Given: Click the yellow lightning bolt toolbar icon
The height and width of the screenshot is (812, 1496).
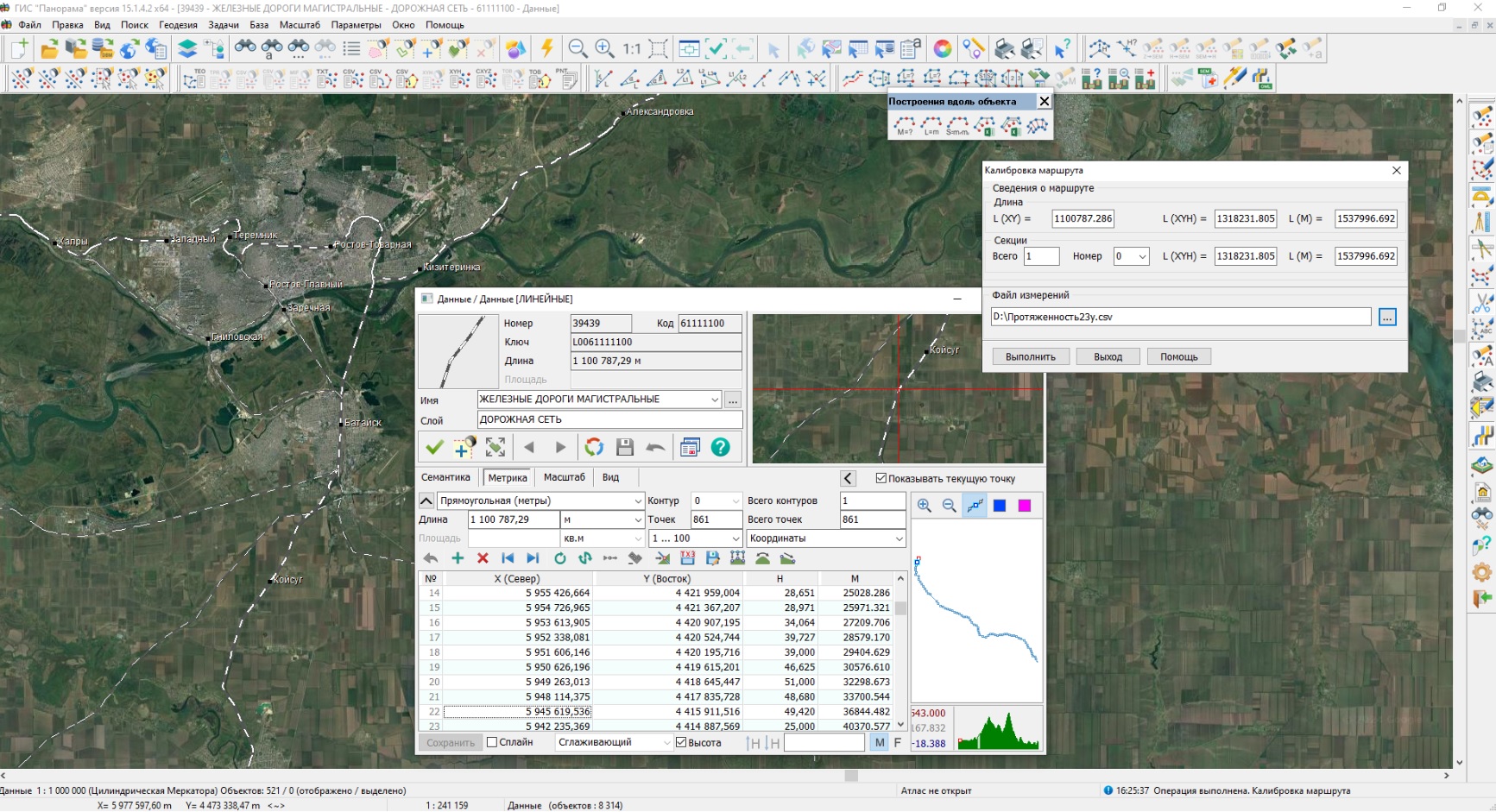Looking at the screenshot, I should tap(546, 49).
